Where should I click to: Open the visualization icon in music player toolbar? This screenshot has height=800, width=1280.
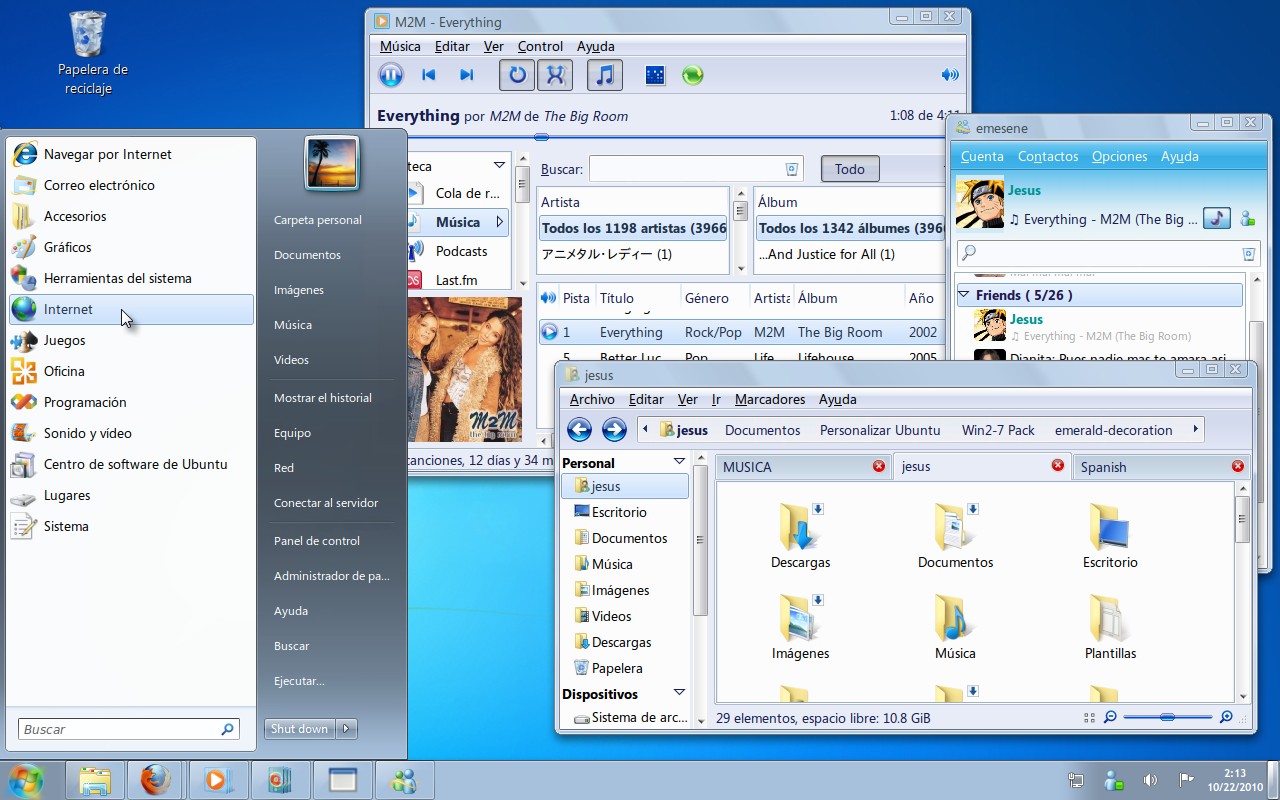pos(655,75)
